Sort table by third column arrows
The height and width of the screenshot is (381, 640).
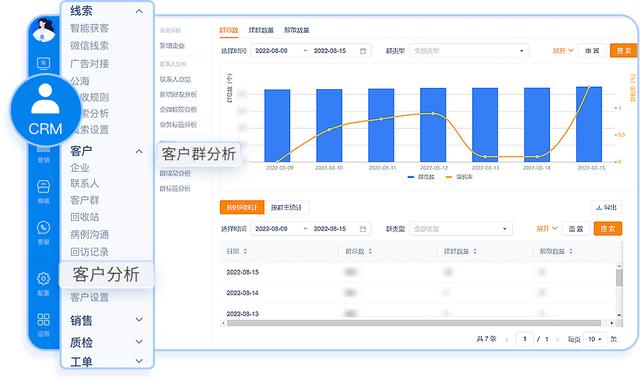point(475,251)
